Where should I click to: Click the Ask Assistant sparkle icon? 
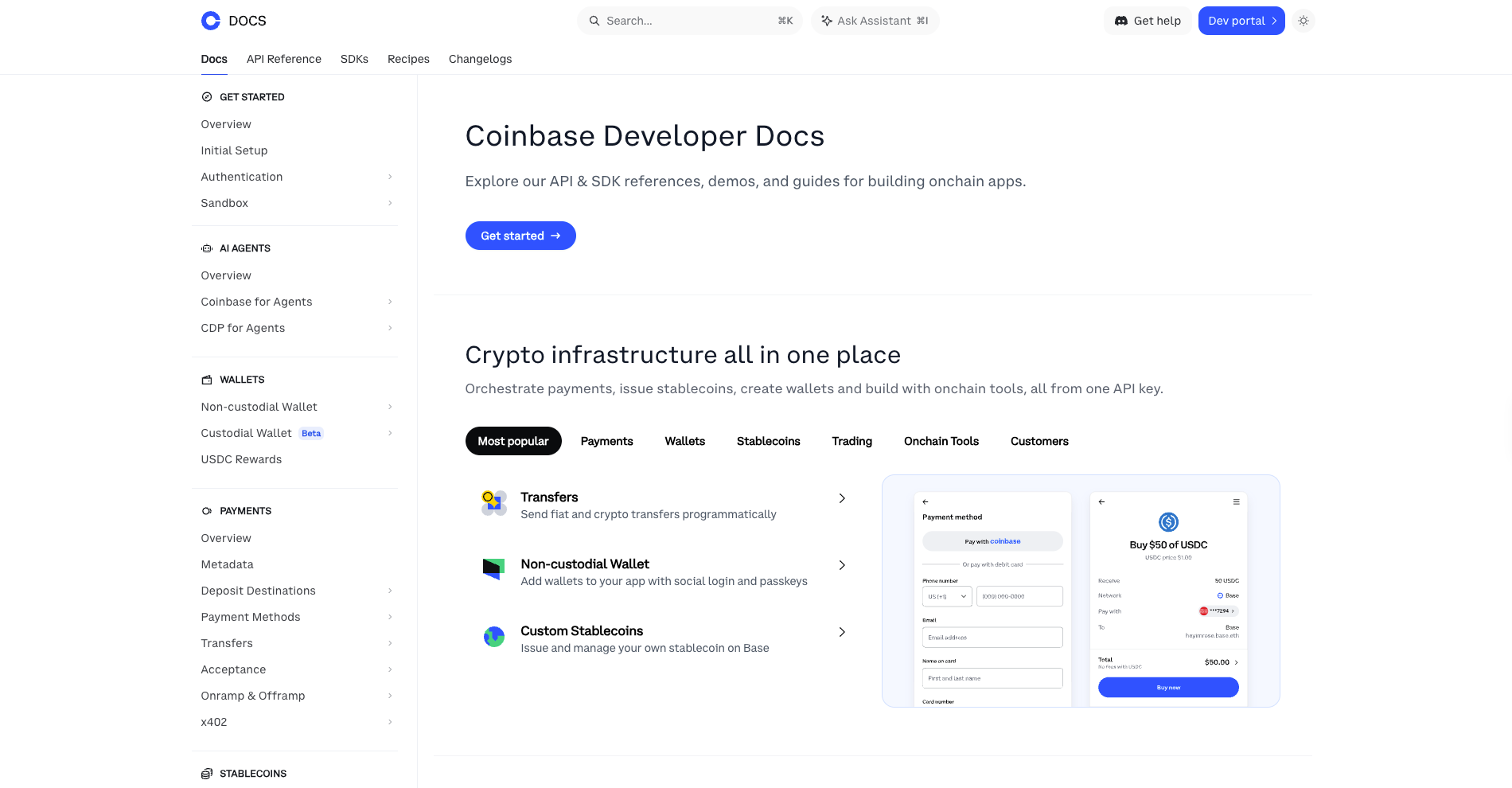point(827,21)
